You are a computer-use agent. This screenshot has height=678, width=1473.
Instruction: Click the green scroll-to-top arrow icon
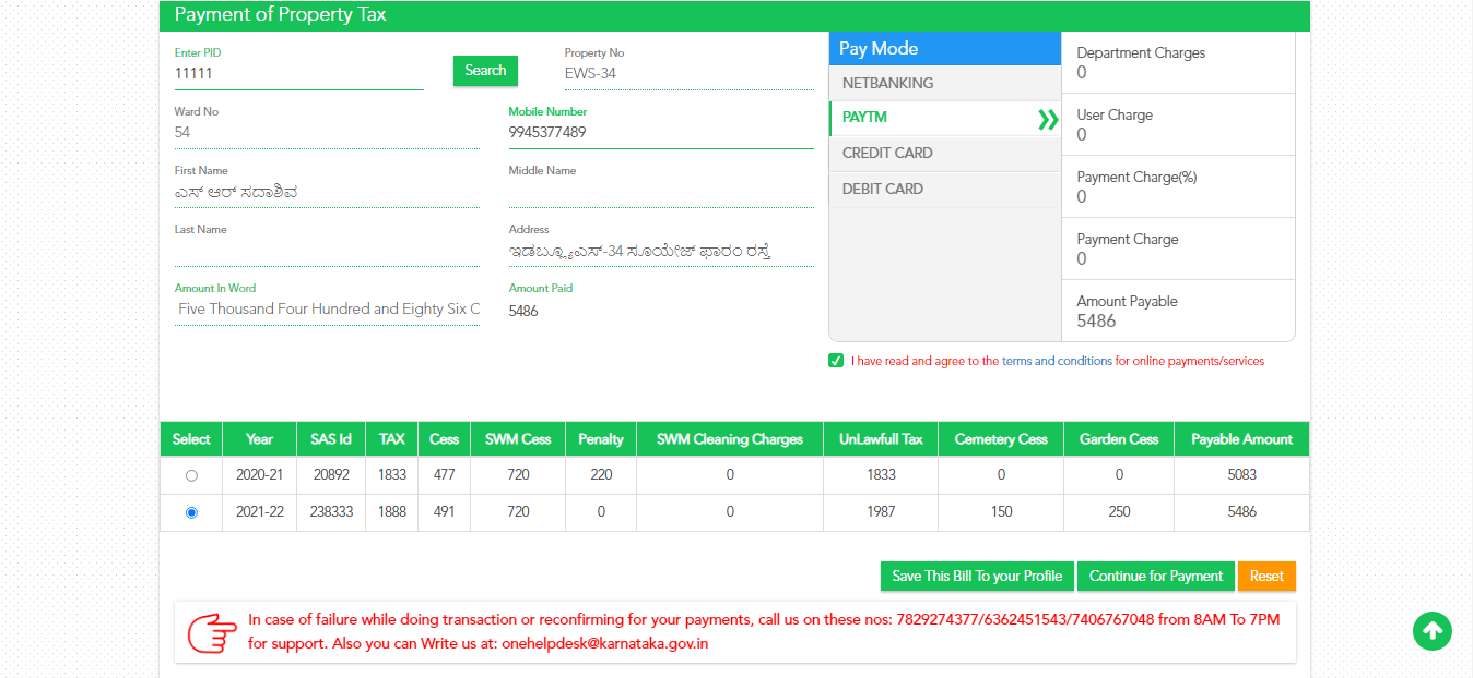(1432, 632)
